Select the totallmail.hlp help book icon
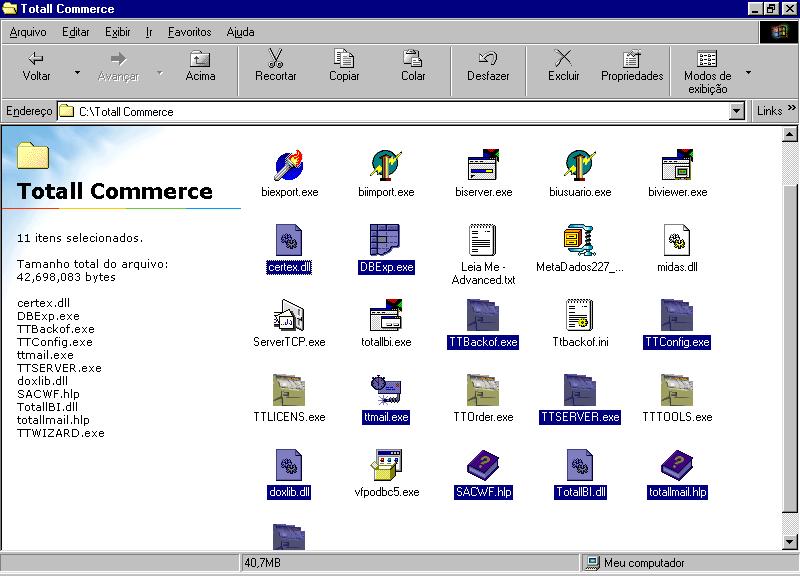800x576 pixels. (677, 465)
